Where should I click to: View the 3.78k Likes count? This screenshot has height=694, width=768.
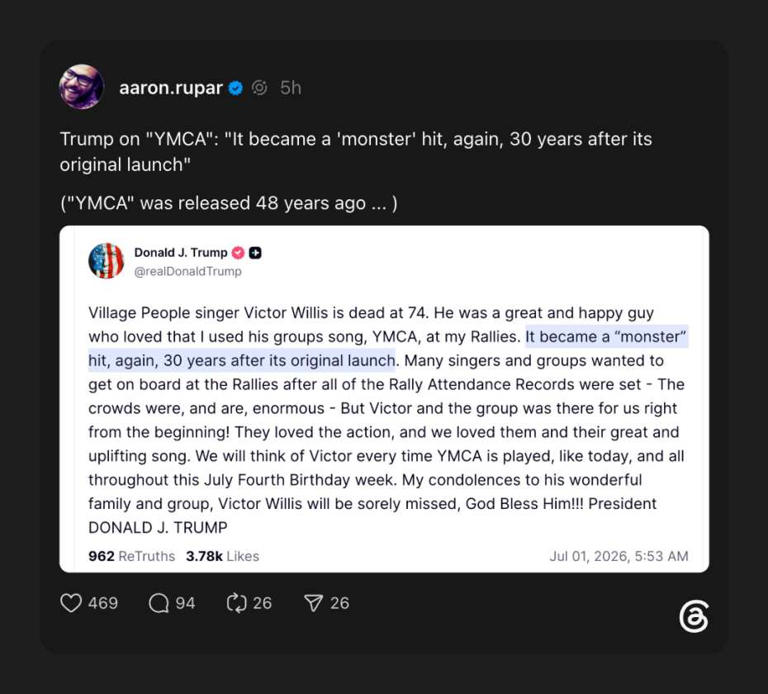222,556
